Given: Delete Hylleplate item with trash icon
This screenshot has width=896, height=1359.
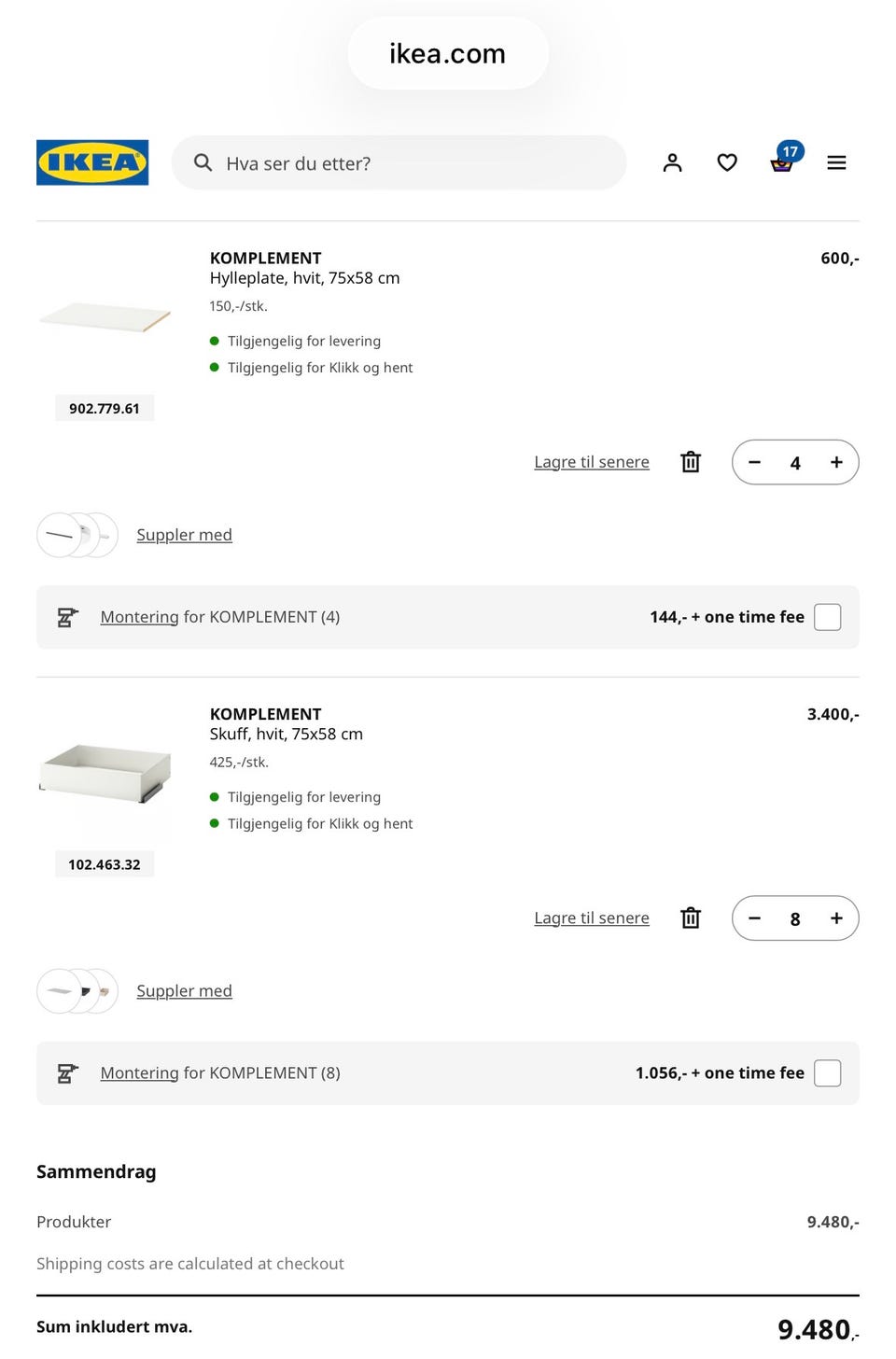Looking at the screenshot, I should [x=691, y=462].
